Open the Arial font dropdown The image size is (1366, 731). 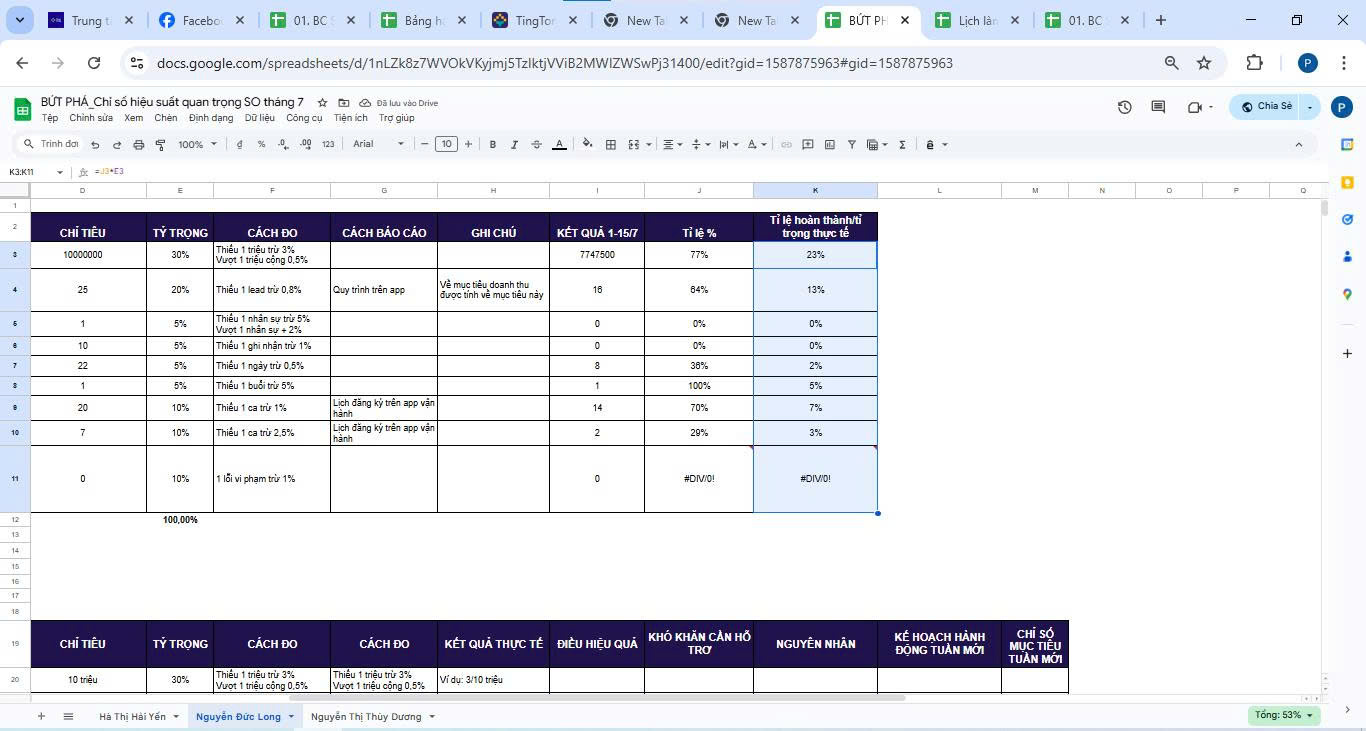[x=378, y=144]
